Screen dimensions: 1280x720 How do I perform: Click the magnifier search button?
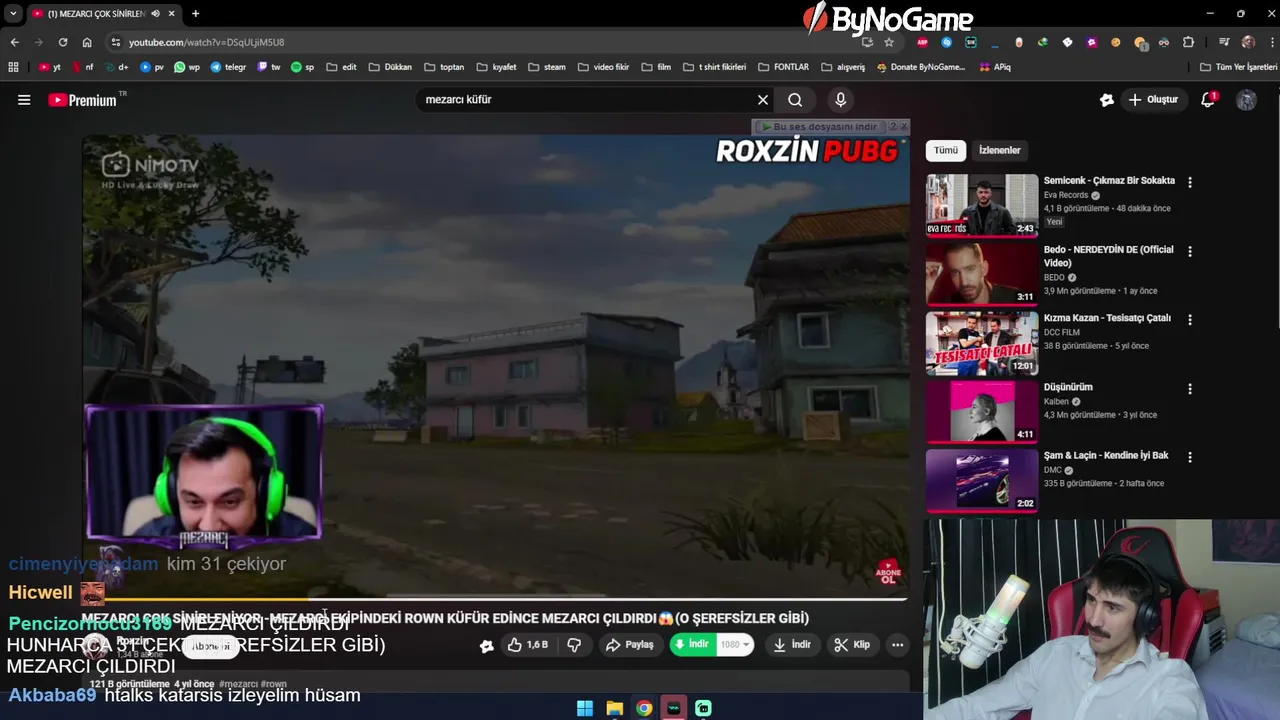click(795, 100)
